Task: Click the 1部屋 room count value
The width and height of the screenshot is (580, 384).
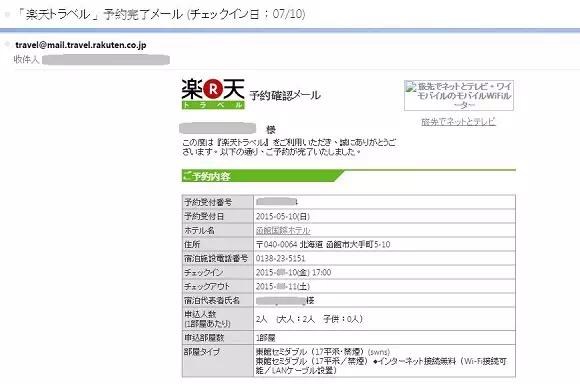Action: pos(266,338)
